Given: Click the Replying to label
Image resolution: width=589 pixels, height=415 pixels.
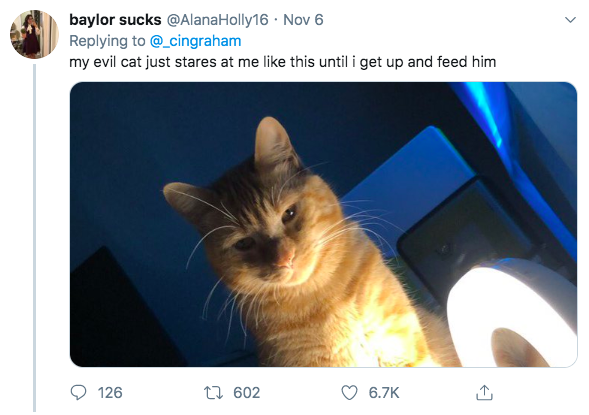Looking at the screenshot, I should (x=107, y=41).
